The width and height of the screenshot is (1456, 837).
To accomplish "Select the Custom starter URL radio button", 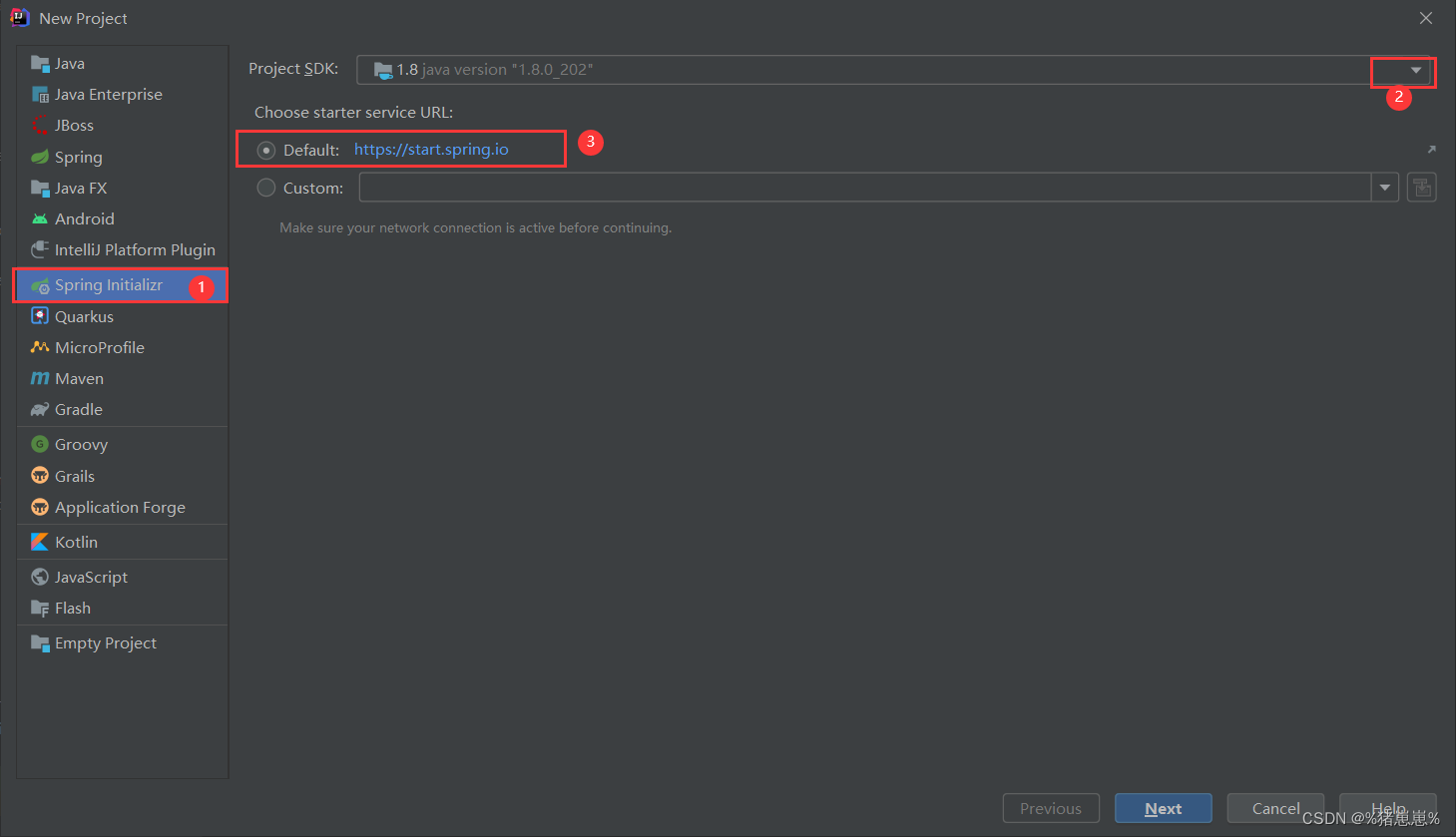I will coord(266,188).
